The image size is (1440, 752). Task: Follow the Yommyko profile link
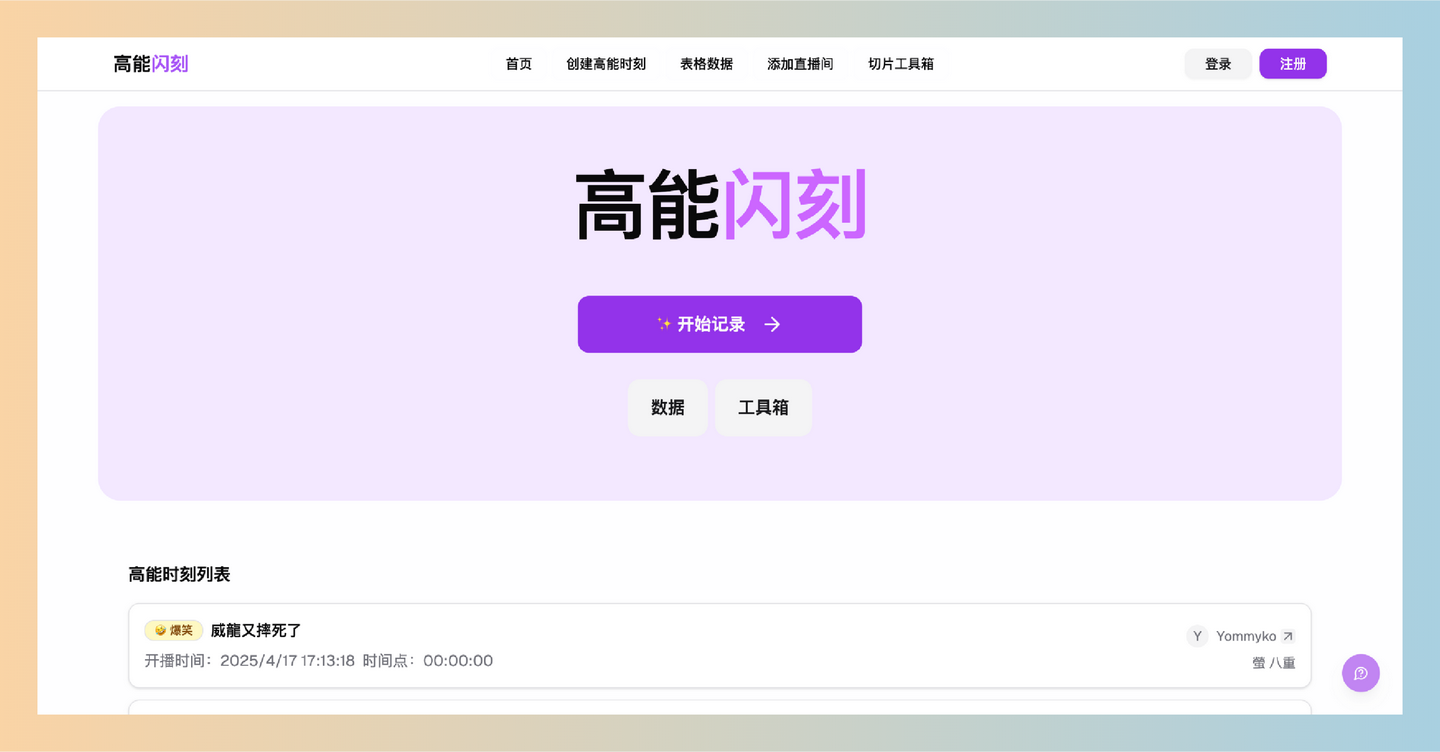pos(1245,635)
